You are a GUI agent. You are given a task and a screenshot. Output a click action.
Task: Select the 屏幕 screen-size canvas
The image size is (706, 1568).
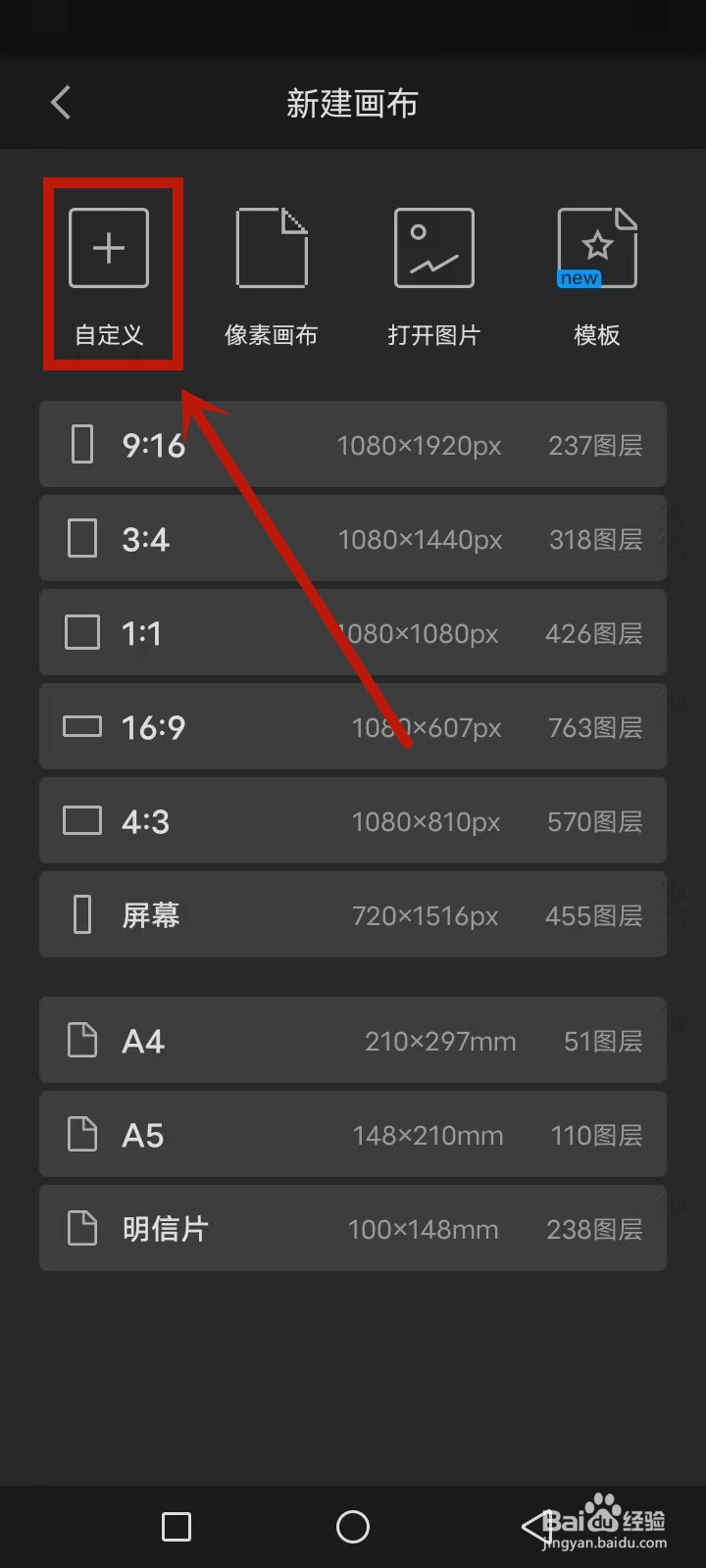coord(353,914)
